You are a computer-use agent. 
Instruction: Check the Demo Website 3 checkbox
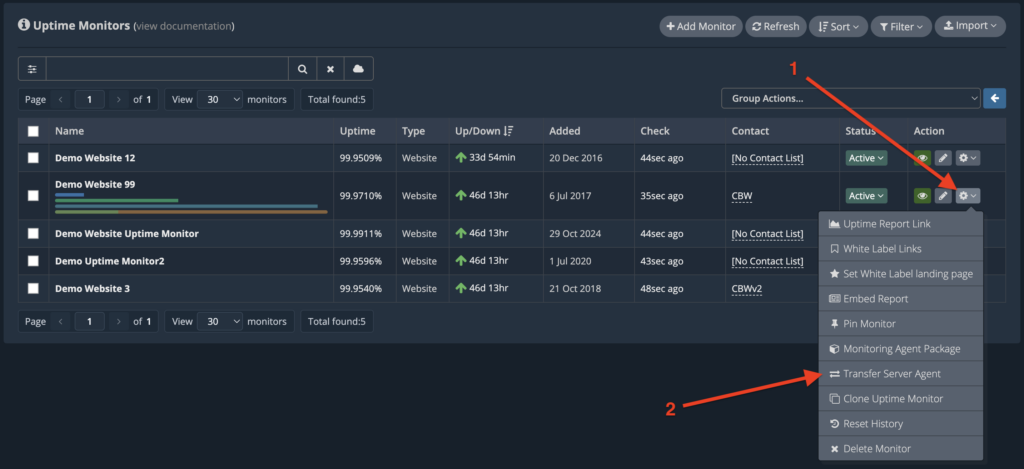[x=33, y=289]
